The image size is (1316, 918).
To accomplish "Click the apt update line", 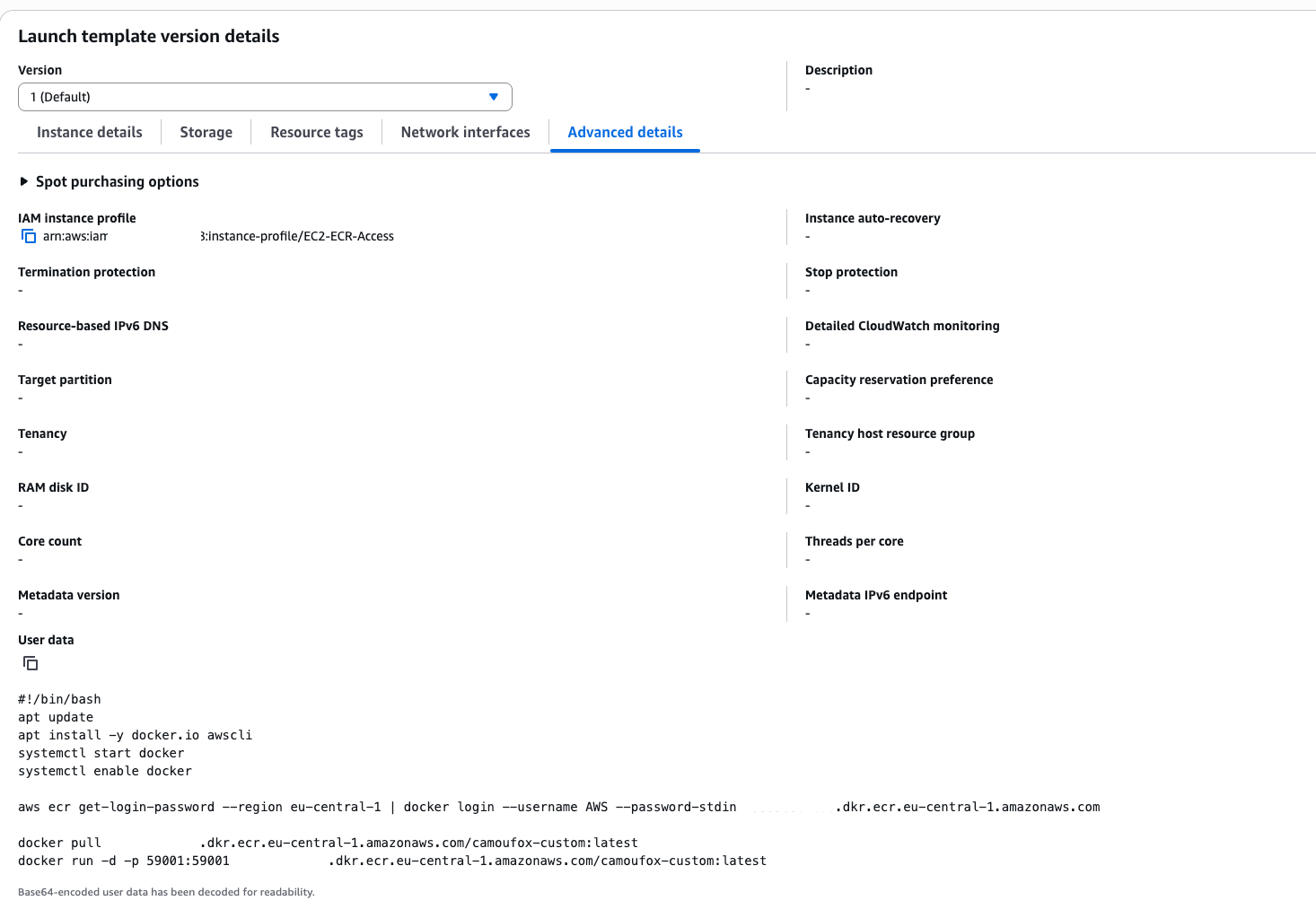I will [56, 717].
